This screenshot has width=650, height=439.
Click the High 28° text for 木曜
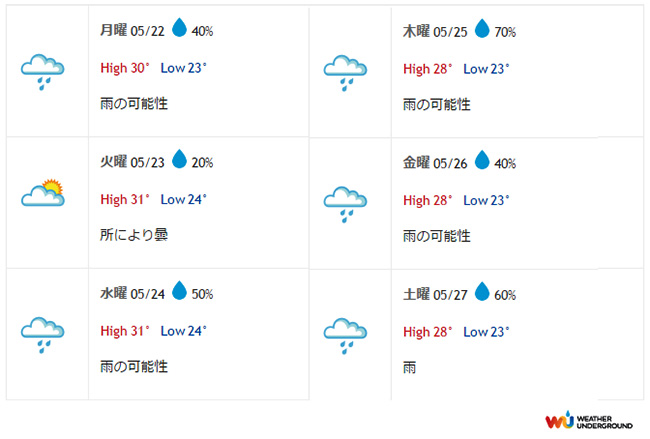coord(427,69)
